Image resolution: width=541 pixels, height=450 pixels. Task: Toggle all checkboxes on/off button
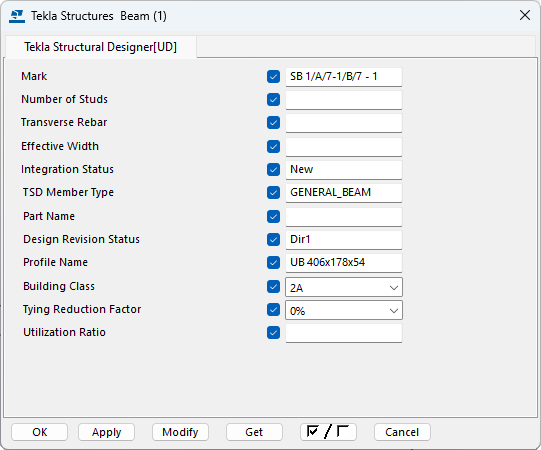[x=328, y=432]
